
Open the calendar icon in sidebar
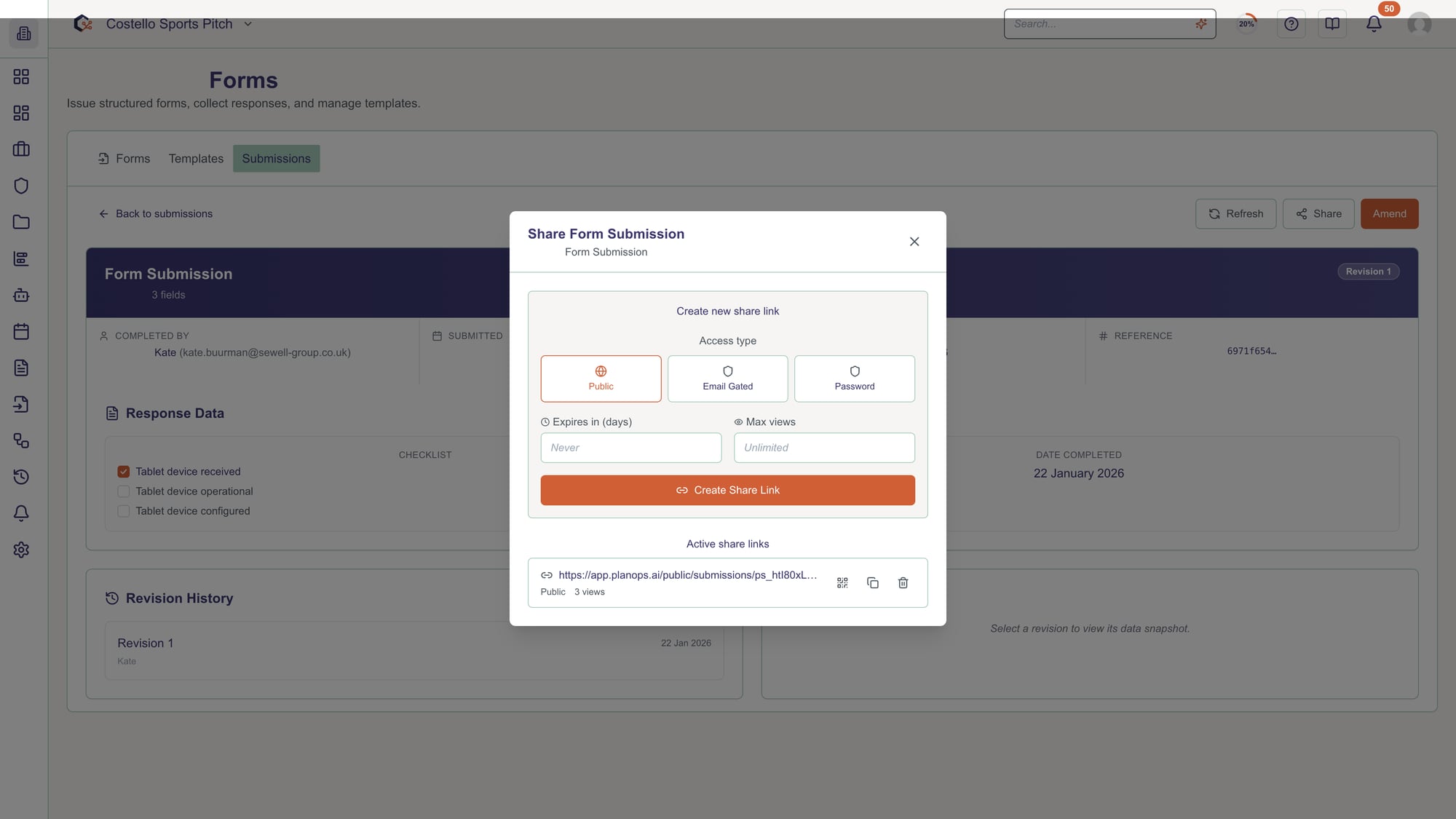[21, 332]
